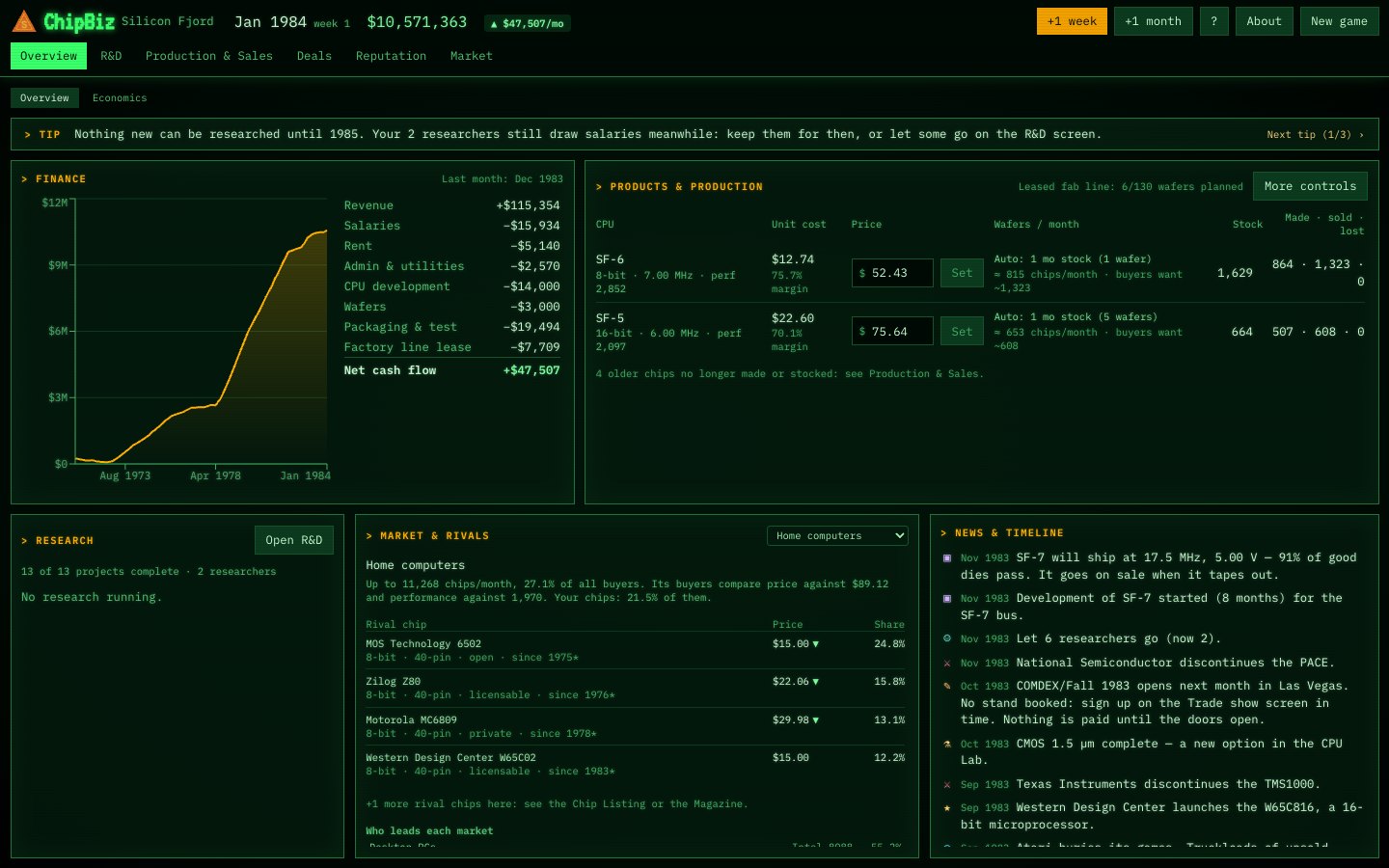The height and width of the screenshot is (868, 1389).
Task: Click the 'No research running.' message
Action: click(92, 598)
